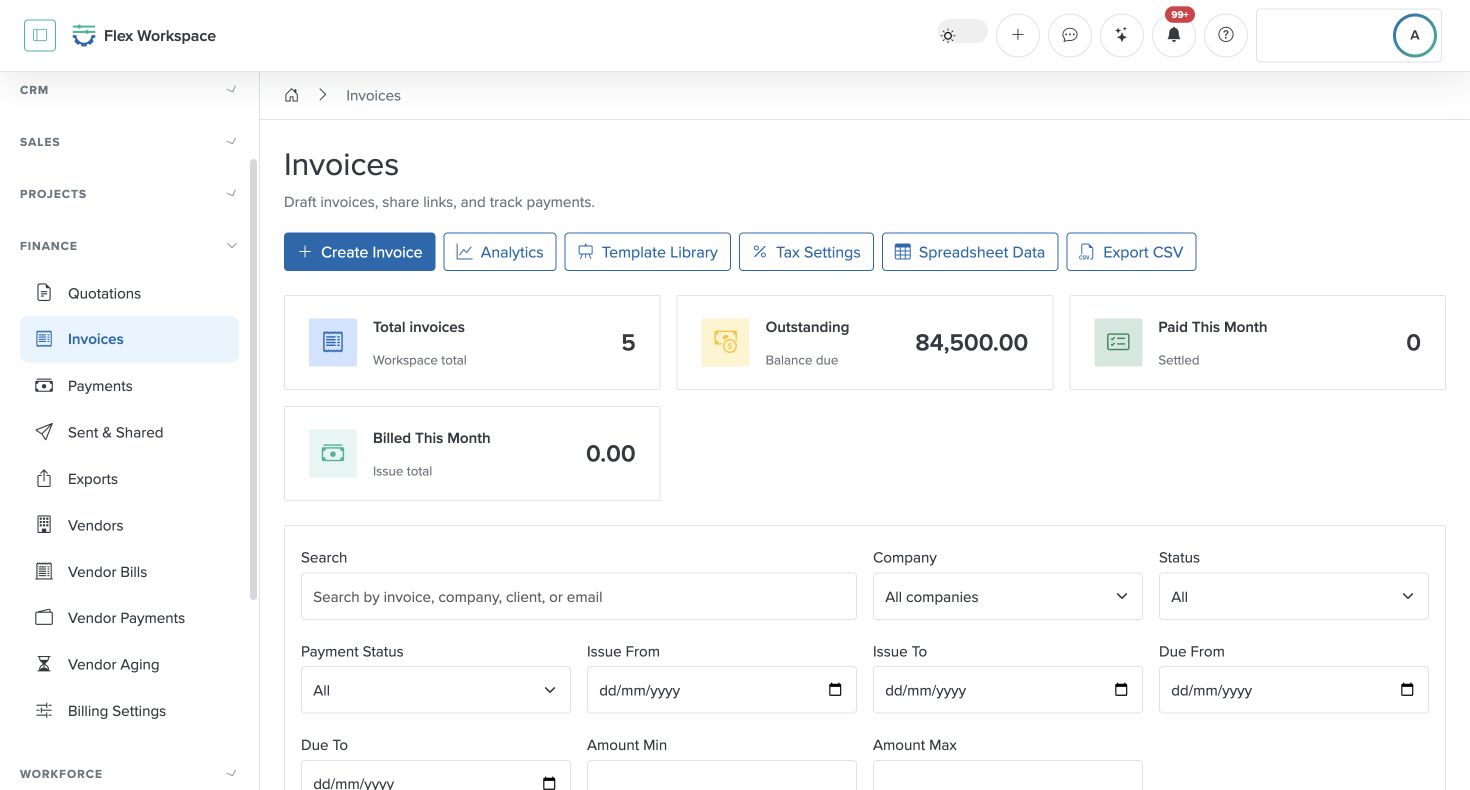The height and width of the screenshot is (790, 1470).
Task: Collapse the sidebar with the panel icon
Action: point(40,35)
